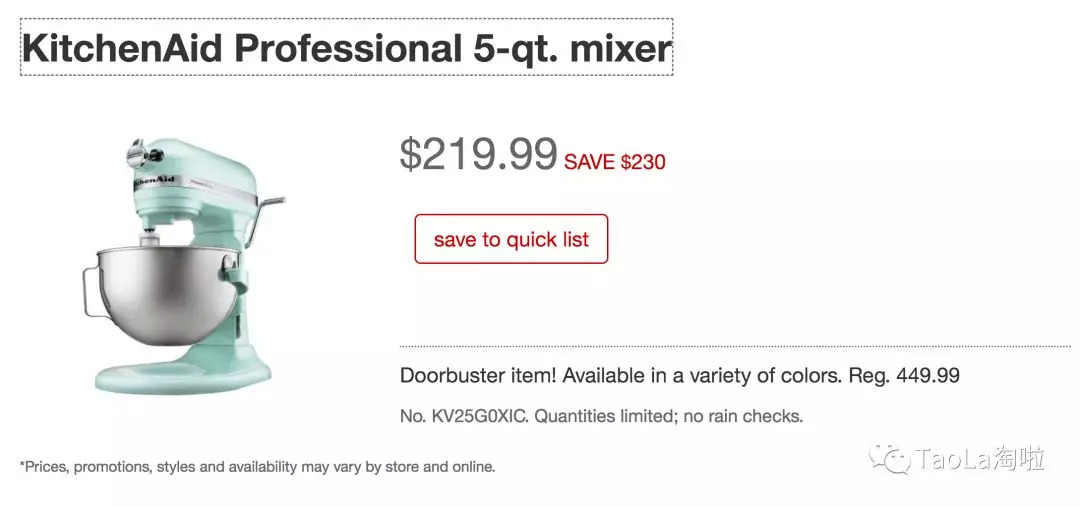Click the $219.99 sale price
The image size is (1080, 506).
point(478,154)
